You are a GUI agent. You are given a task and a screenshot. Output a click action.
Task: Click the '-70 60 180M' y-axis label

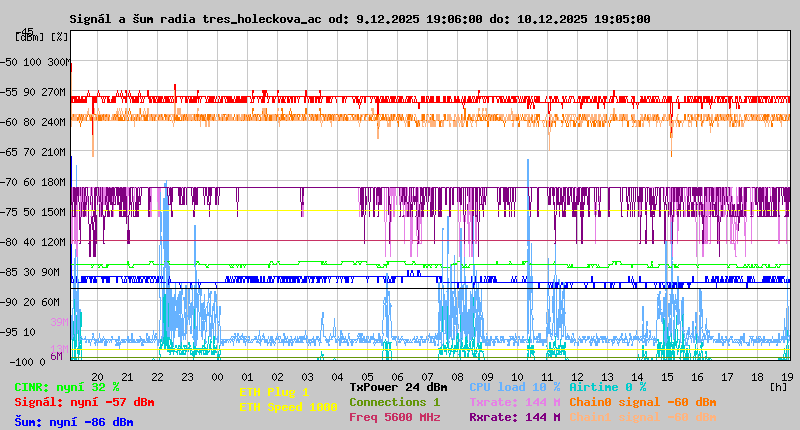click(x=33, y=182)
